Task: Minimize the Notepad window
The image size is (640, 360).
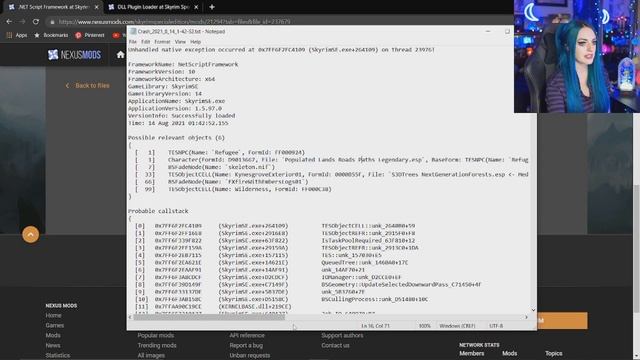Action: click(488, 31)
